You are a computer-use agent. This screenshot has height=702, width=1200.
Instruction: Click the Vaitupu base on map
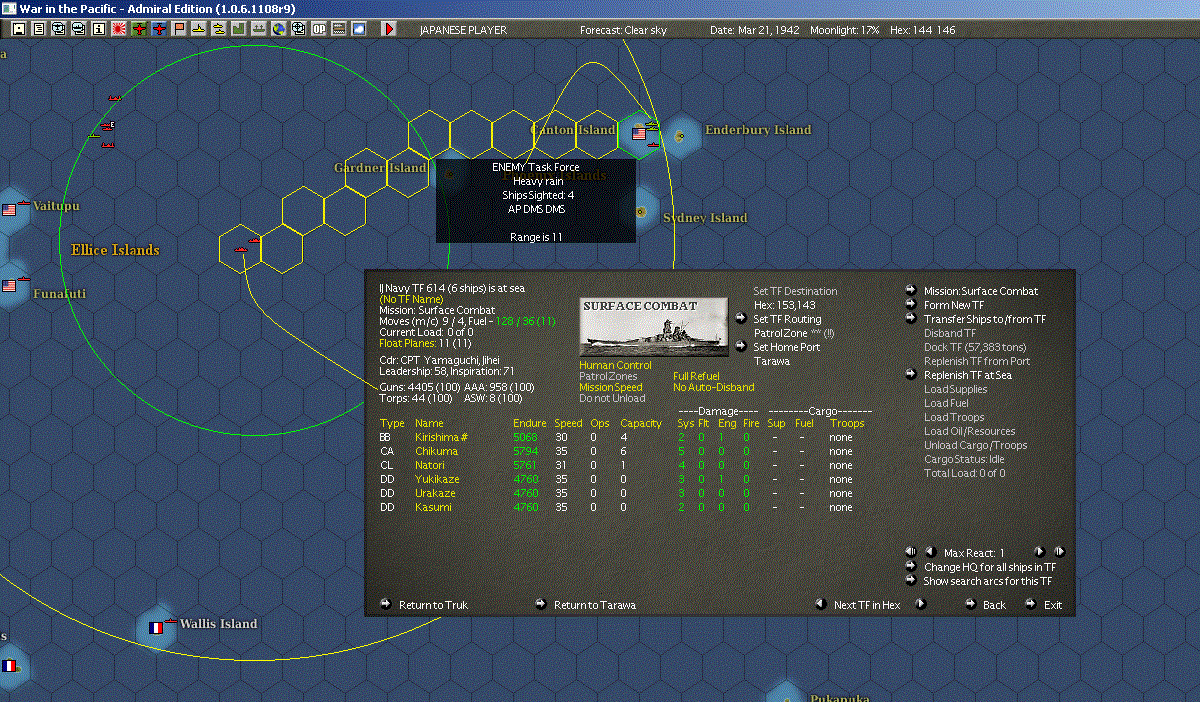tap(11, 211)
